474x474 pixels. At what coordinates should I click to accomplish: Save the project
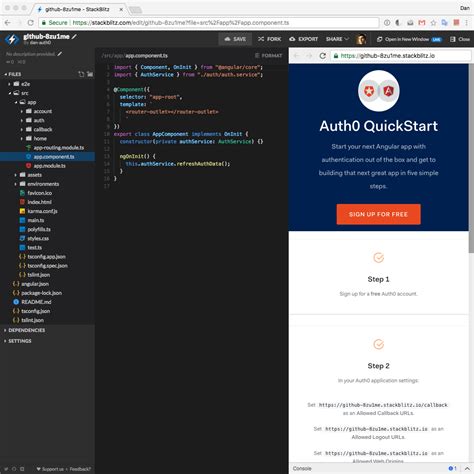click(235, 39)
